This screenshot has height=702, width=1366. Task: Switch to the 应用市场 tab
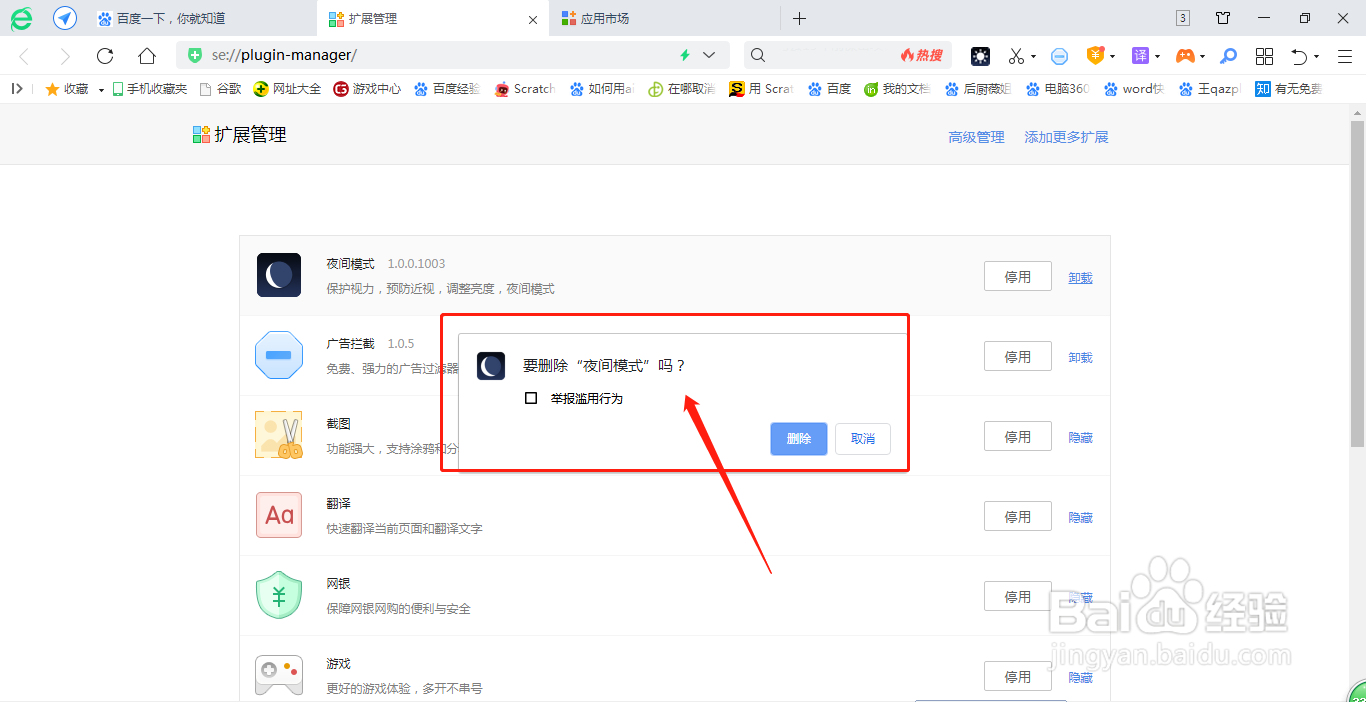[x=663, y=19]
